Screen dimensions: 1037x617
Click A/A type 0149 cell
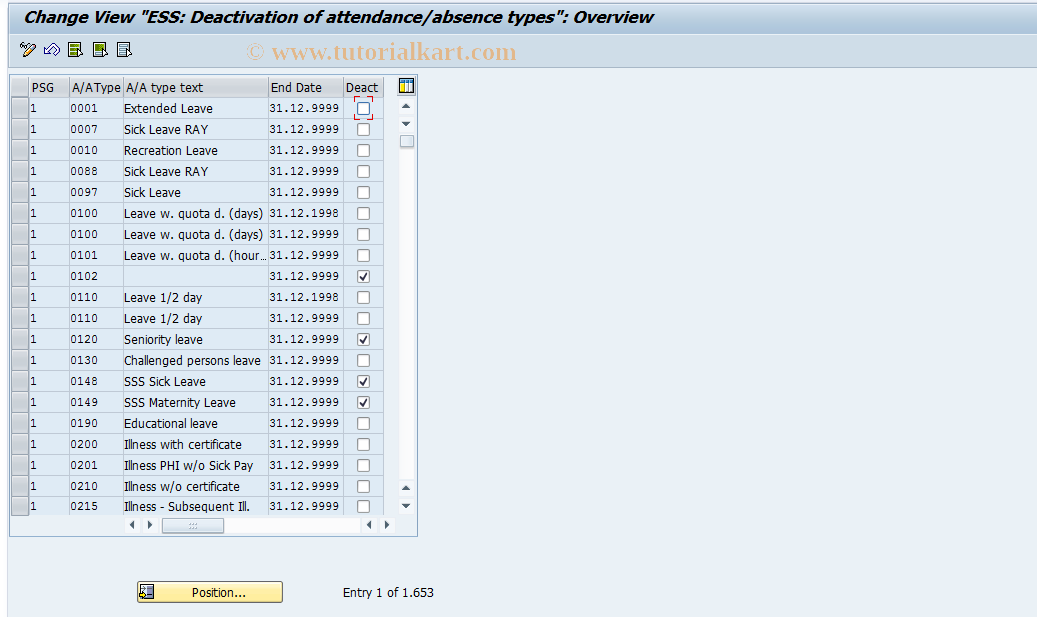[x=96, y=402]
